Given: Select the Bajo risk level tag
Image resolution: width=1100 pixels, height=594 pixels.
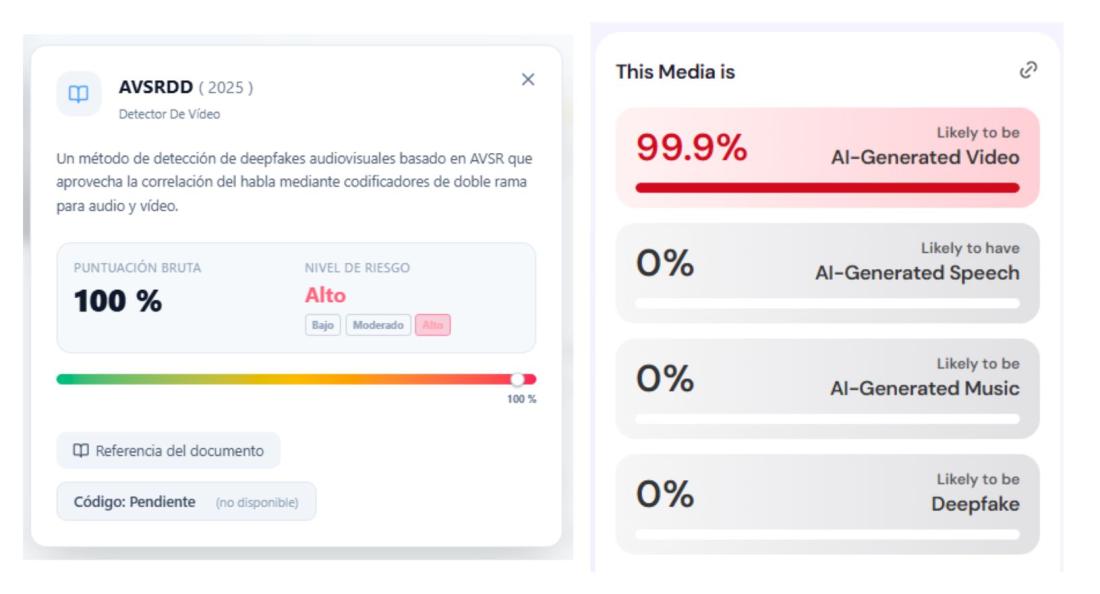Looking at the screenshot, I should 323,326.
